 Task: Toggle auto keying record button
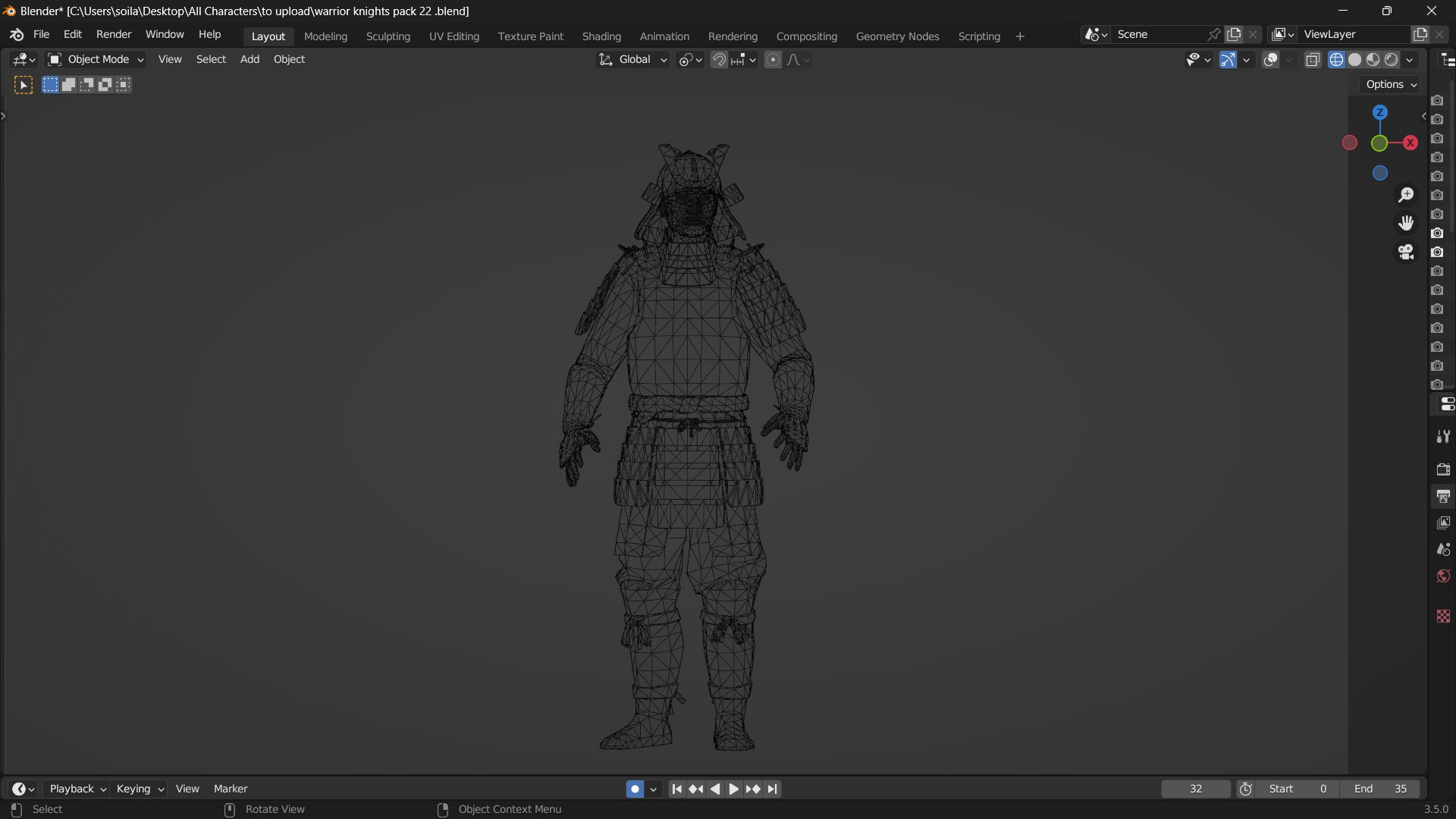click(x=635, y=789)
